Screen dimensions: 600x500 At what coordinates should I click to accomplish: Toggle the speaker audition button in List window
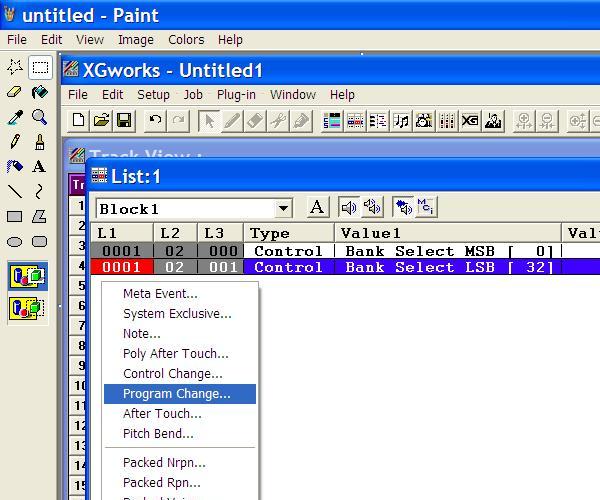point(349,208)
